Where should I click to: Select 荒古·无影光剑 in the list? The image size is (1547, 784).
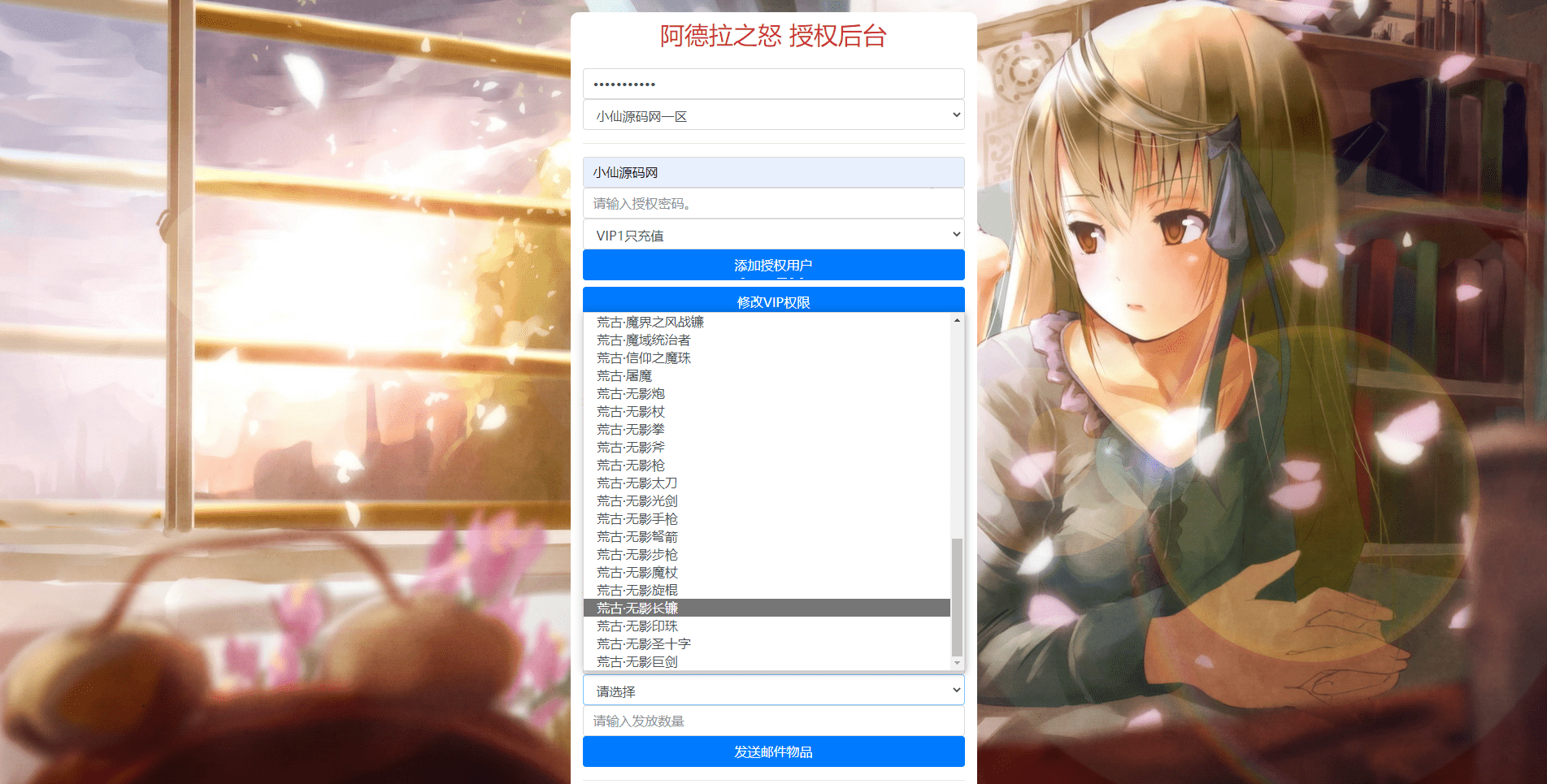point(767,501)
